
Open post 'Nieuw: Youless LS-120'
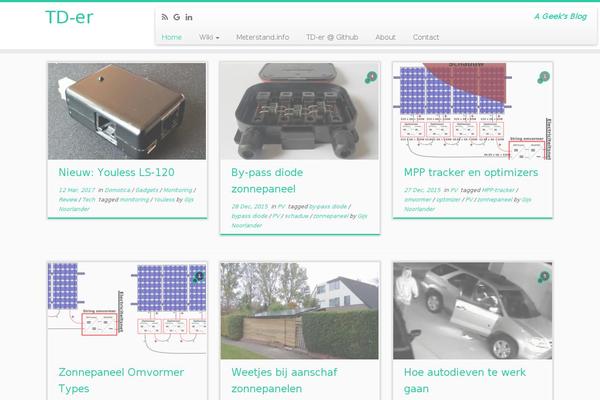(x=116, y=173)
